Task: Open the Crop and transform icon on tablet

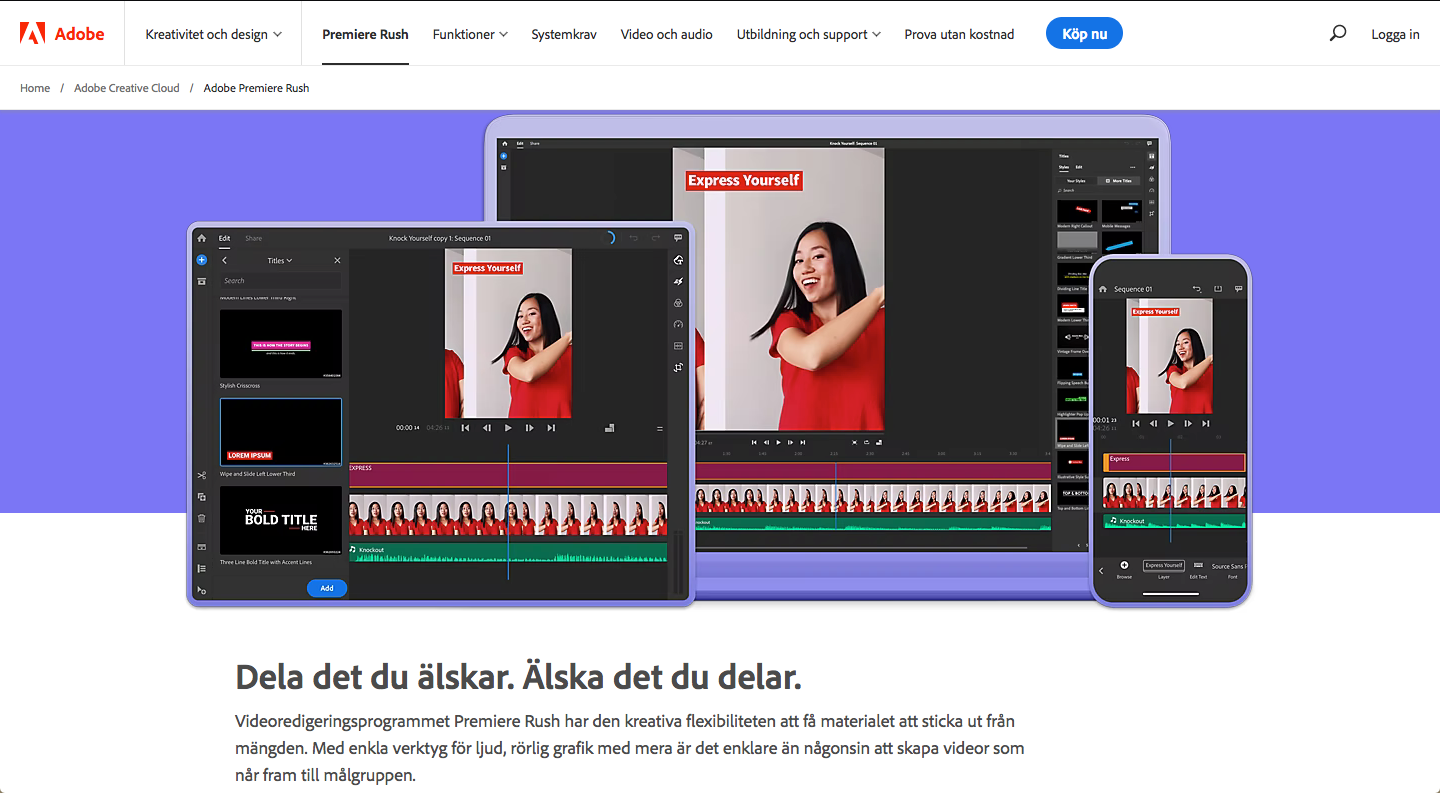Action: coord(678,367)
